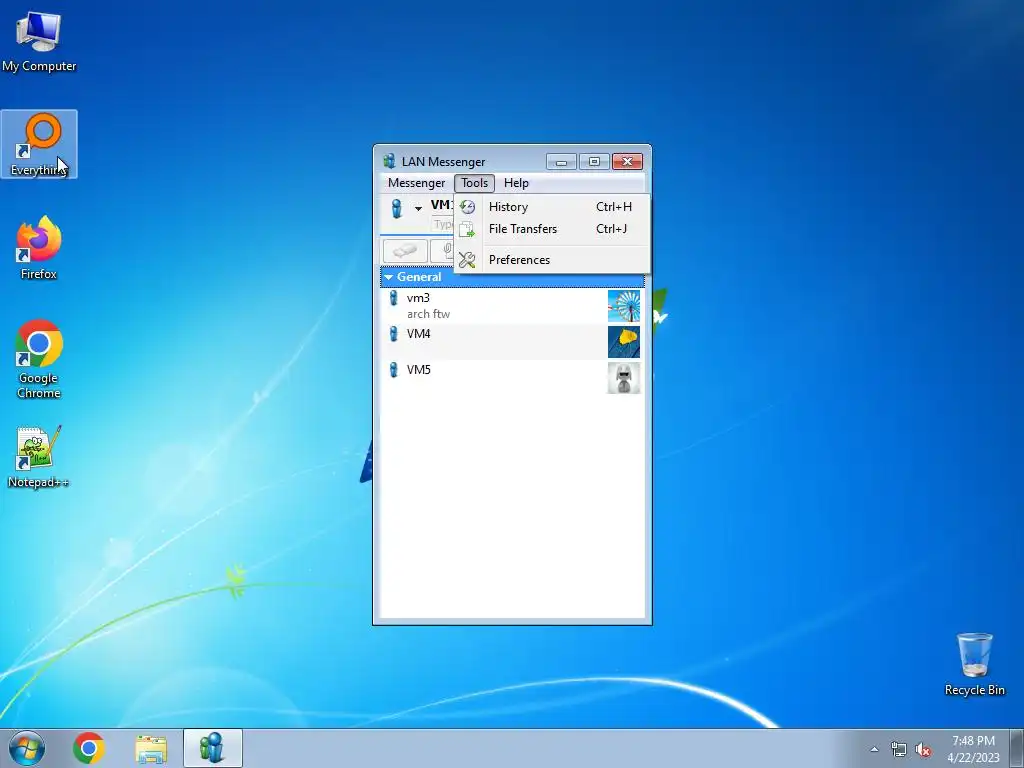Click the LAN Messenger taskbar button
The height and width of the screenshot is (768, 1024).
click(x=213, y=748)
